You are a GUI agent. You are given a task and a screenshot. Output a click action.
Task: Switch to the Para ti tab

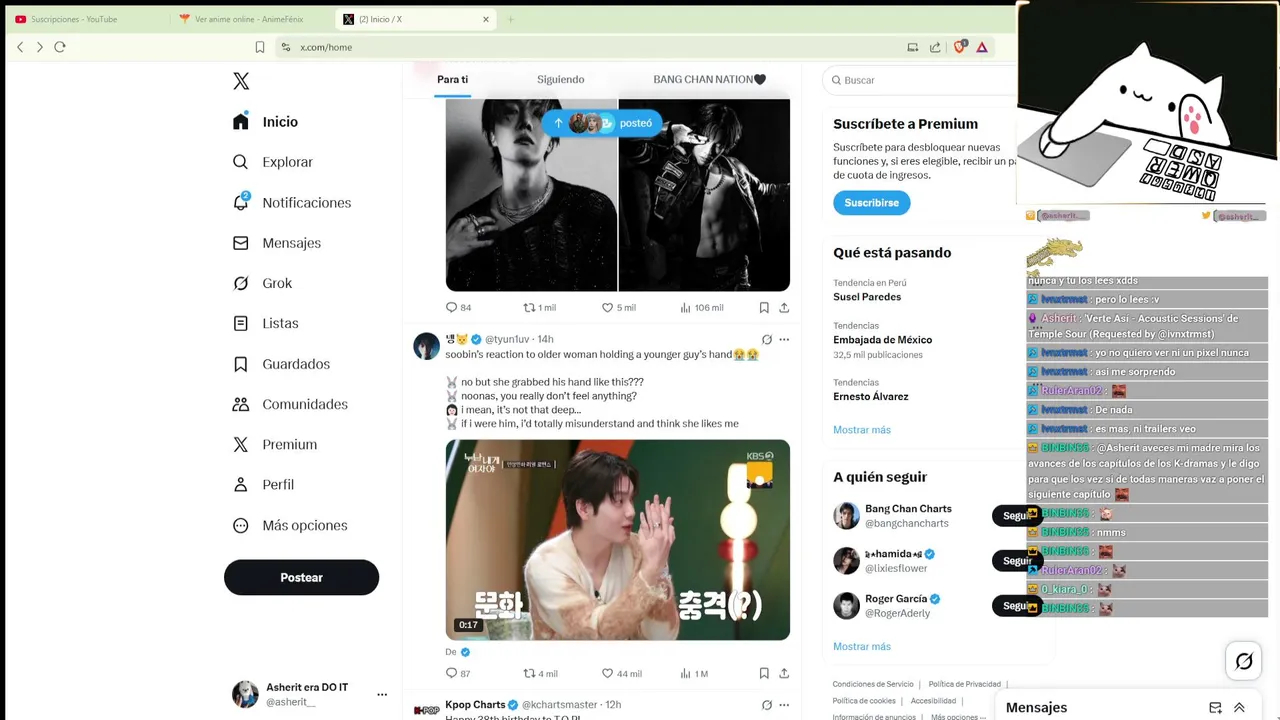click(x=453, y=80)
